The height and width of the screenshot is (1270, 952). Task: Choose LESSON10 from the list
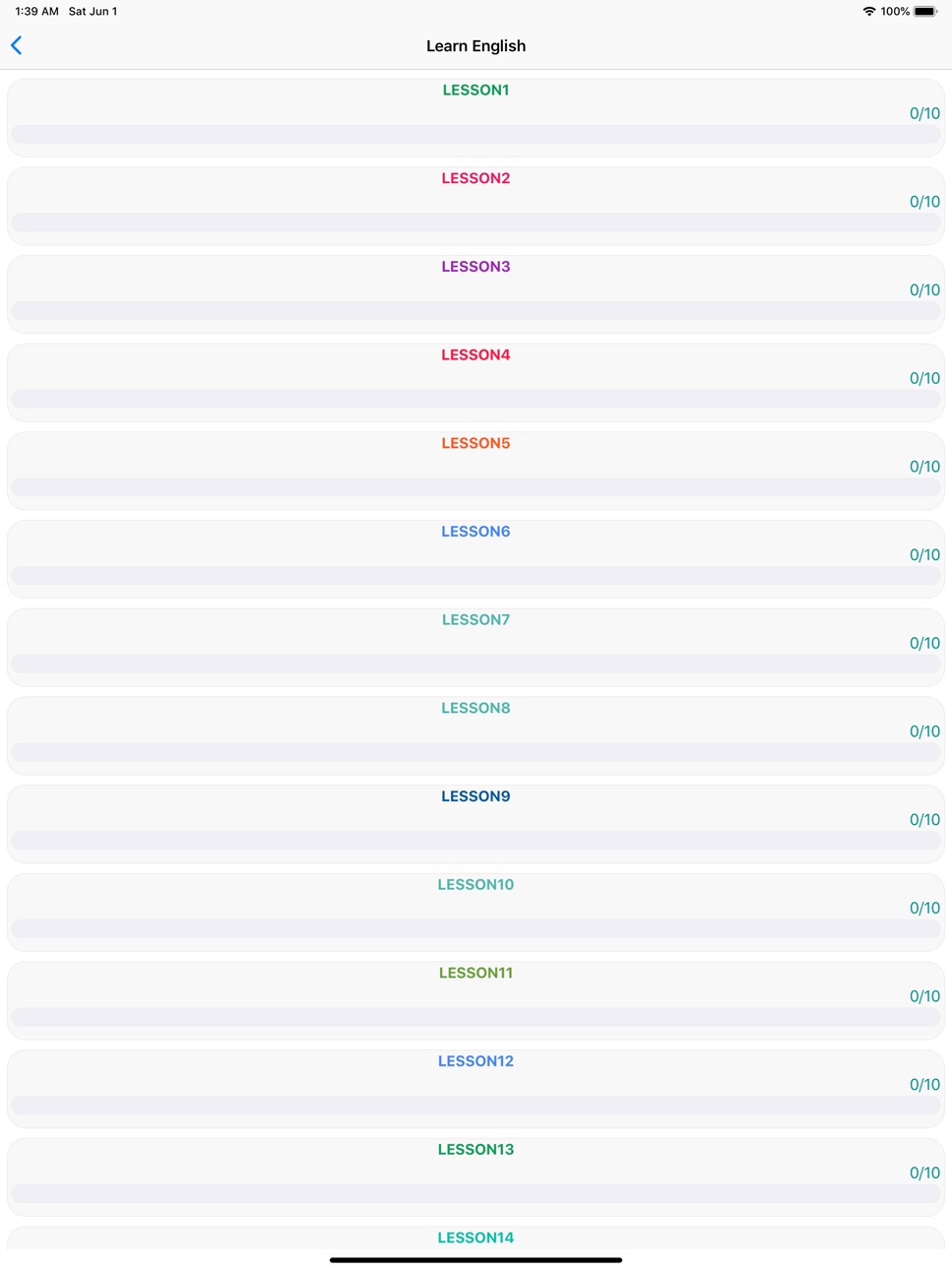[476, 912]
